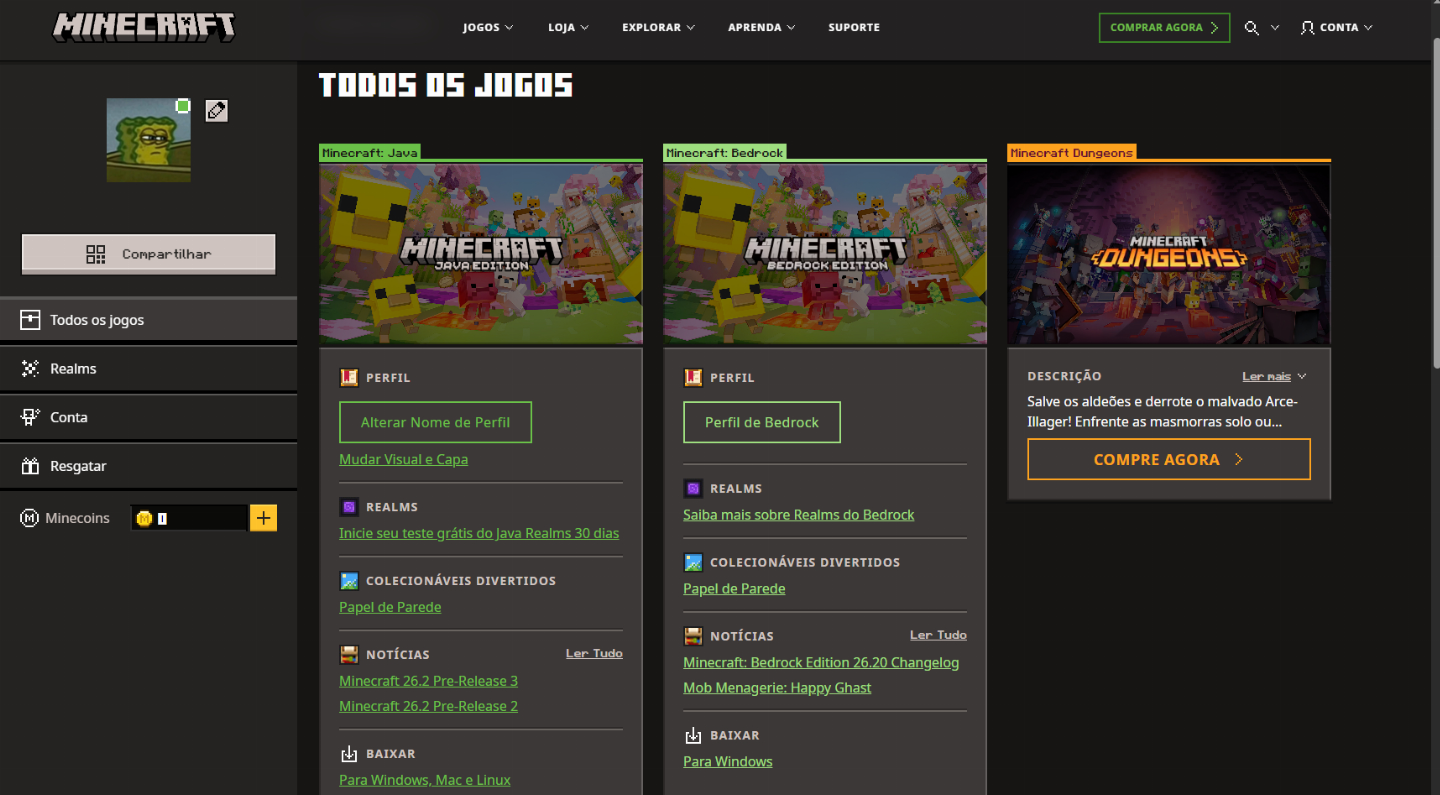This screenshot has width=1440, height=795.
Task: Open Resgatar in the sidebar
Action: click(x=148, y=466)
